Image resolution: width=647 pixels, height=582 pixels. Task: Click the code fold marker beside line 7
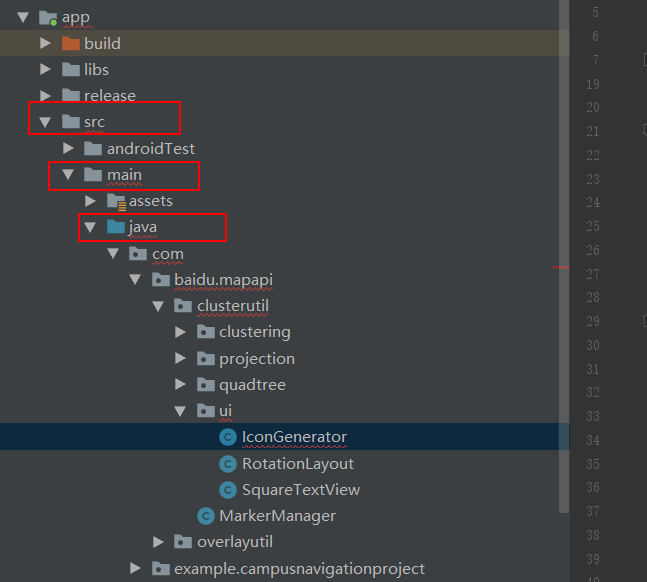[645, 59]
